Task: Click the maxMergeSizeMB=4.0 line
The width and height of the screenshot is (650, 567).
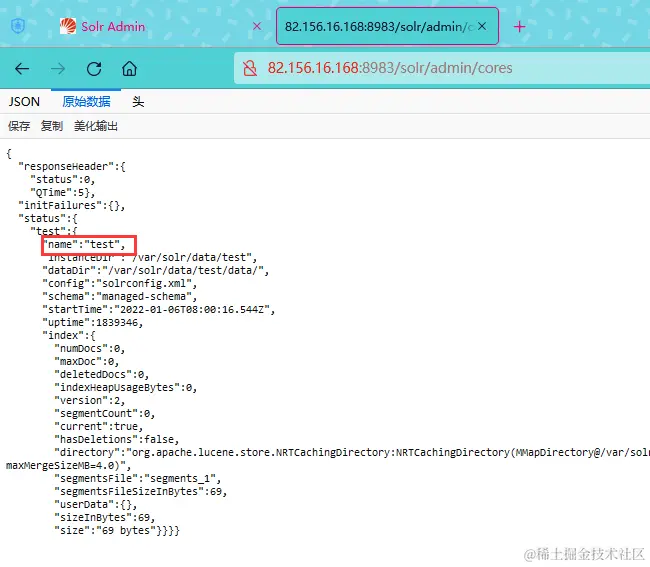Action: (x=68, y=466)
